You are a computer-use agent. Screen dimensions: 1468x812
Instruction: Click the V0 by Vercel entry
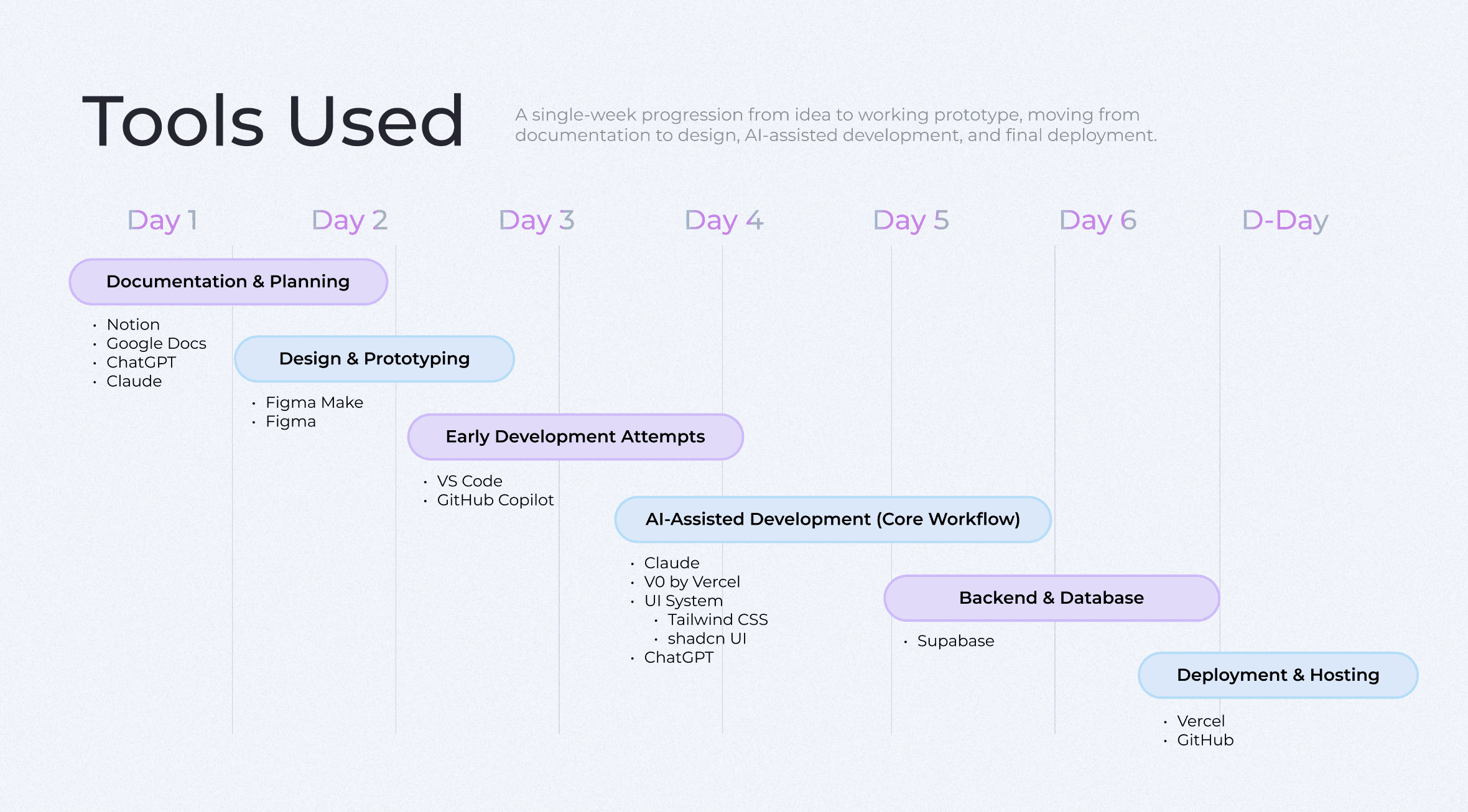click(692, 582)
